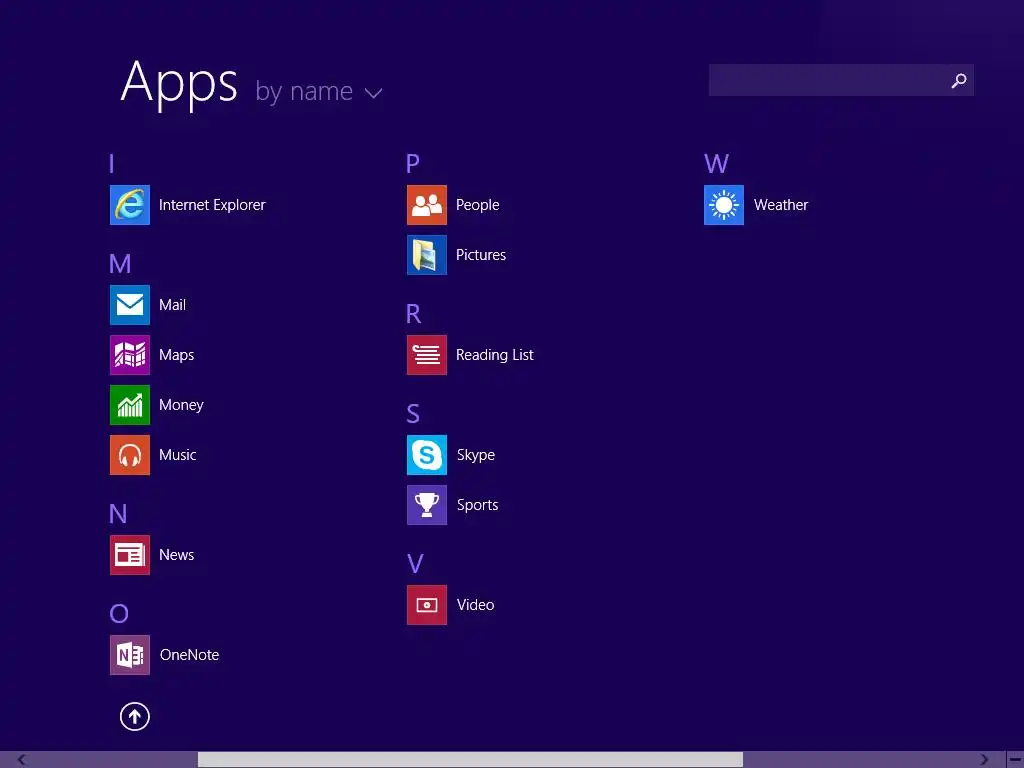Open the Skype app icon

coord(426,455)
